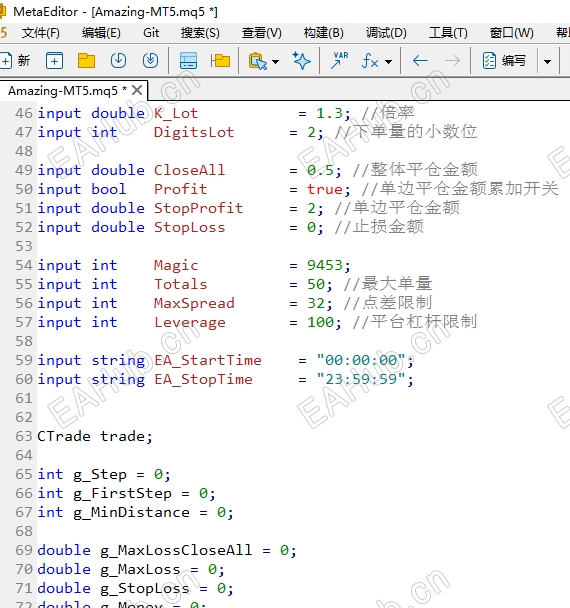Click the StopProfit variable name
Viewport: 570px width, 608px height.
(199, 208)
